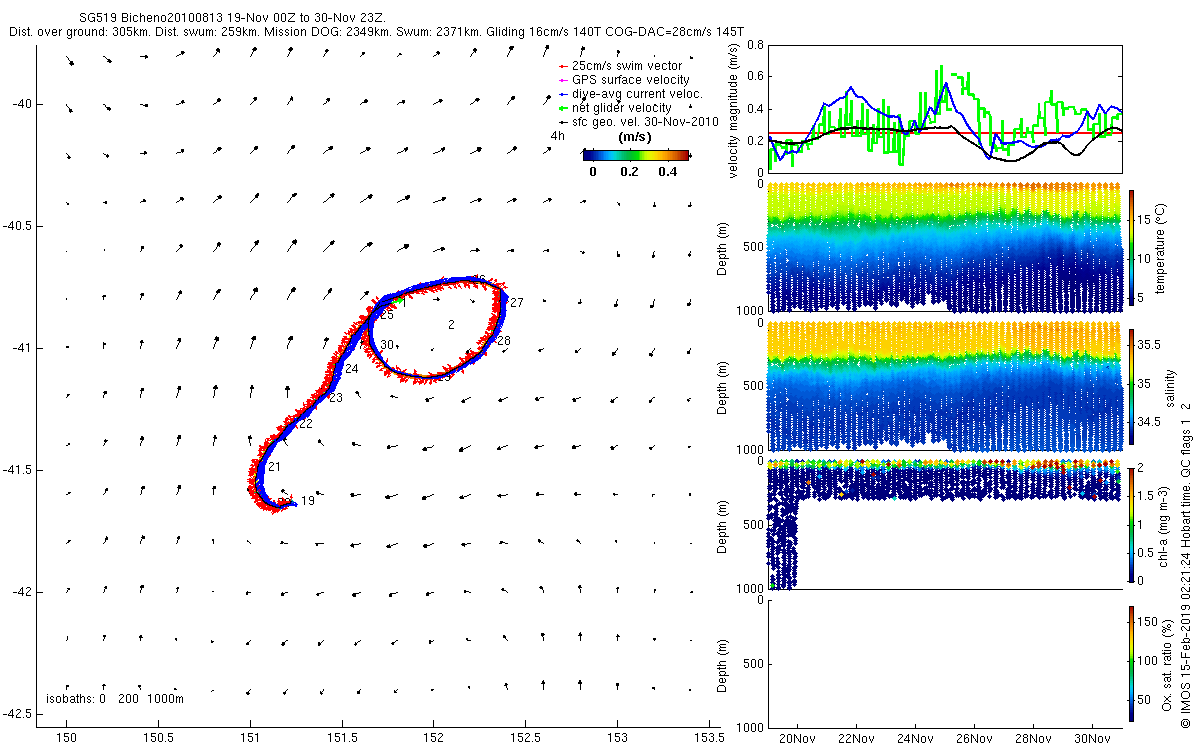1200x750 pixels.
Task: Click the '(m/s)' label above the velocity colorbar
Action: point(636,136)
